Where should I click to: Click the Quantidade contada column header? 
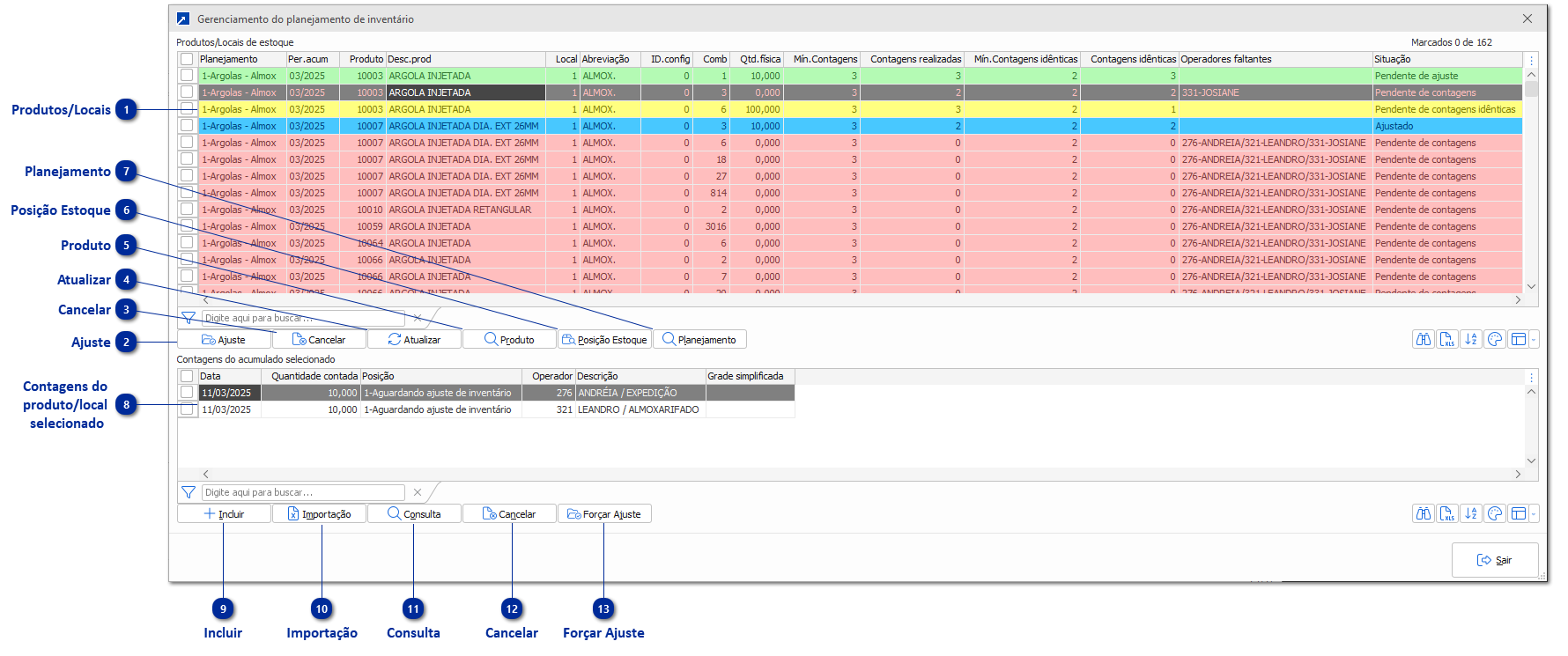(x=311, y=376)
